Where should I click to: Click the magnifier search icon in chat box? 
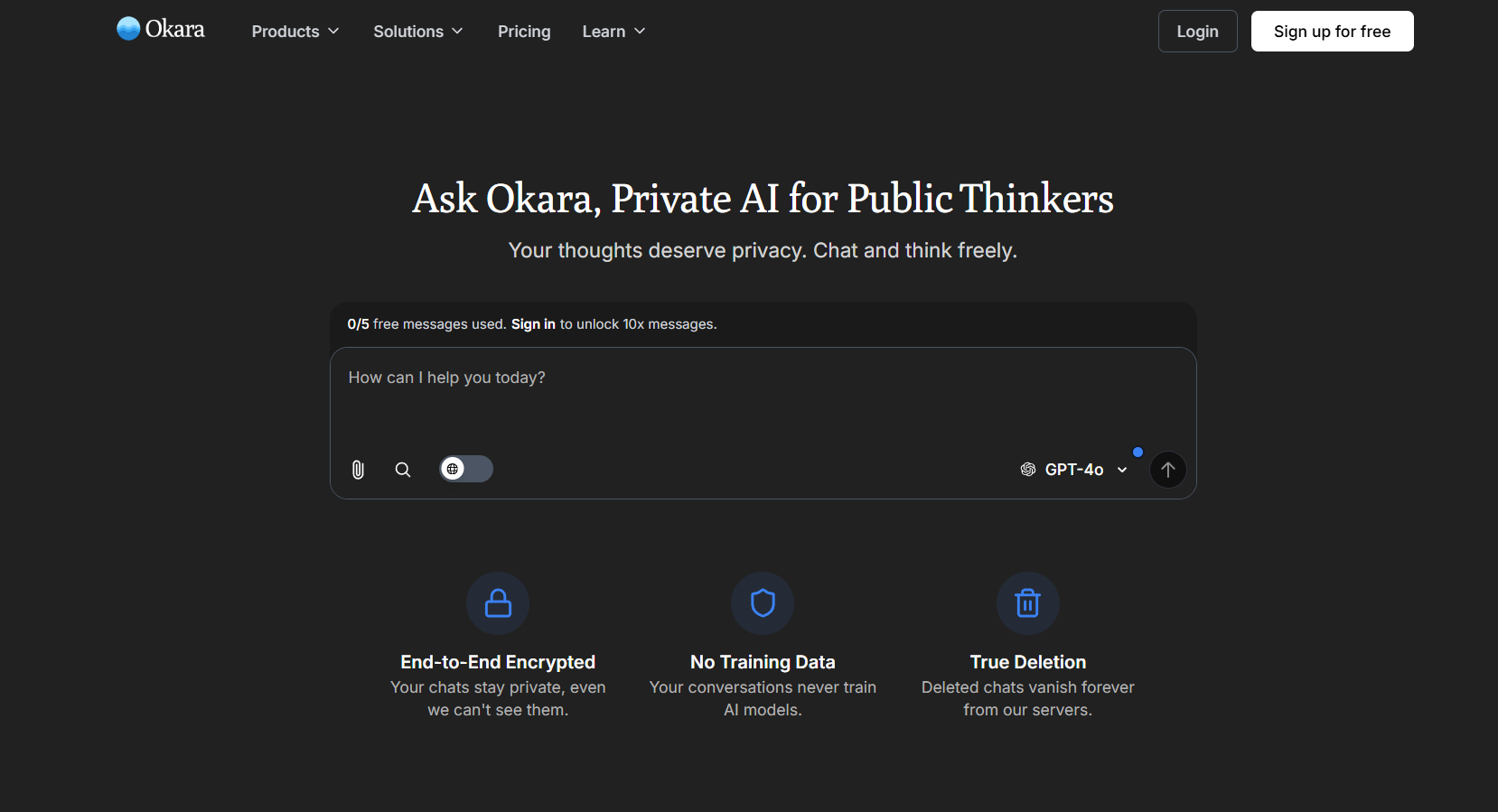[x=403, y=470]
